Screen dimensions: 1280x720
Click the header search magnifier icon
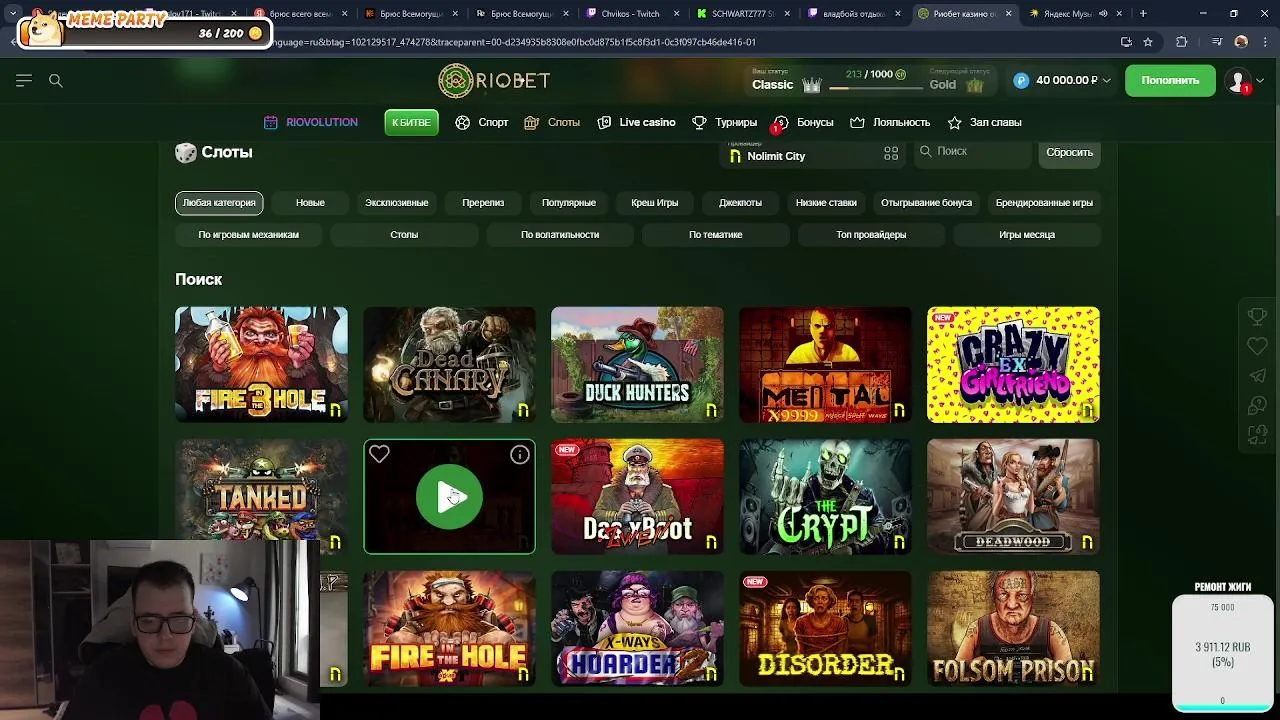[56, 80]
